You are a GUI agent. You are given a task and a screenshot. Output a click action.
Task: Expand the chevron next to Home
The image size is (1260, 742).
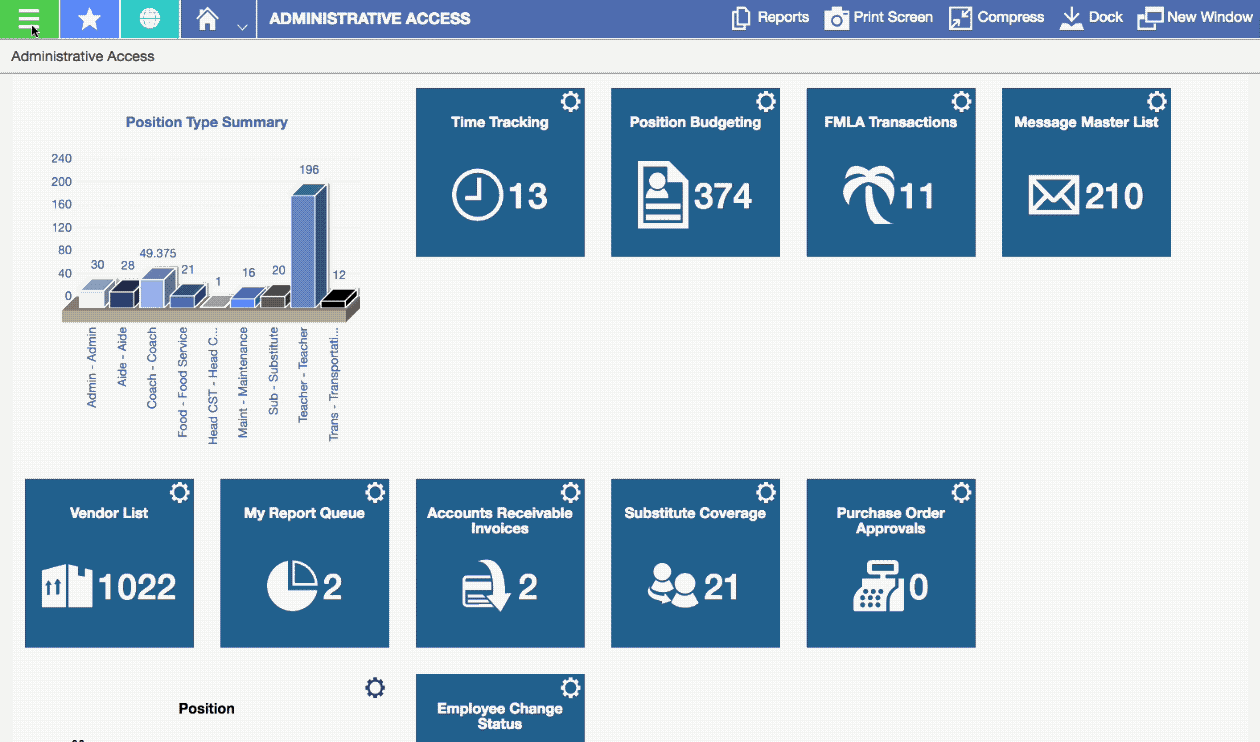click(242, 26)
